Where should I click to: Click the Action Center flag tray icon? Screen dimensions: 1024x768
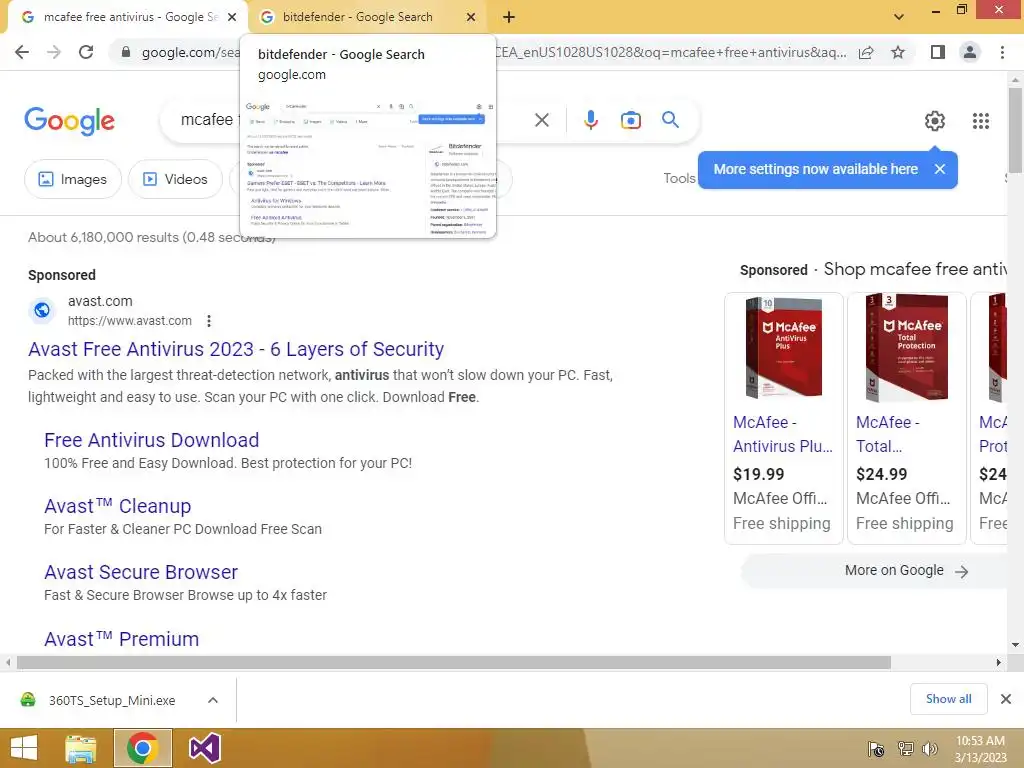(x=876, y=749)
